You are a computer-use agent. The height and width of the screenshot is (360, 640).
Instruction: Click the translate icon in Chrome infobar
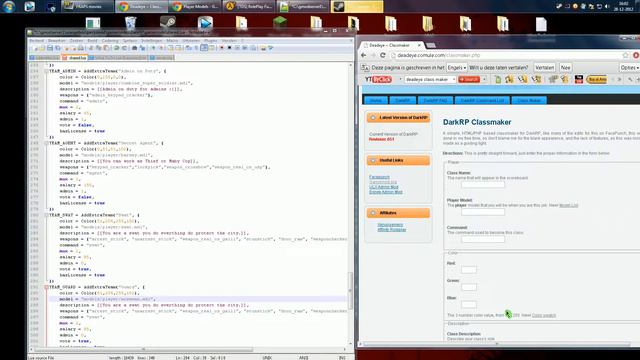point(365,67)
